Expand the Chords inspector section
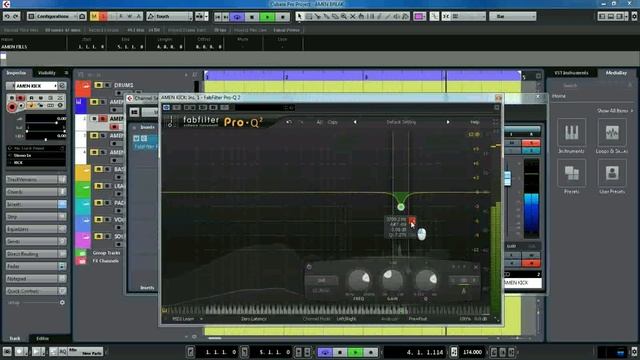This screenshot has width=640, height=360. (x=36, y=191)
